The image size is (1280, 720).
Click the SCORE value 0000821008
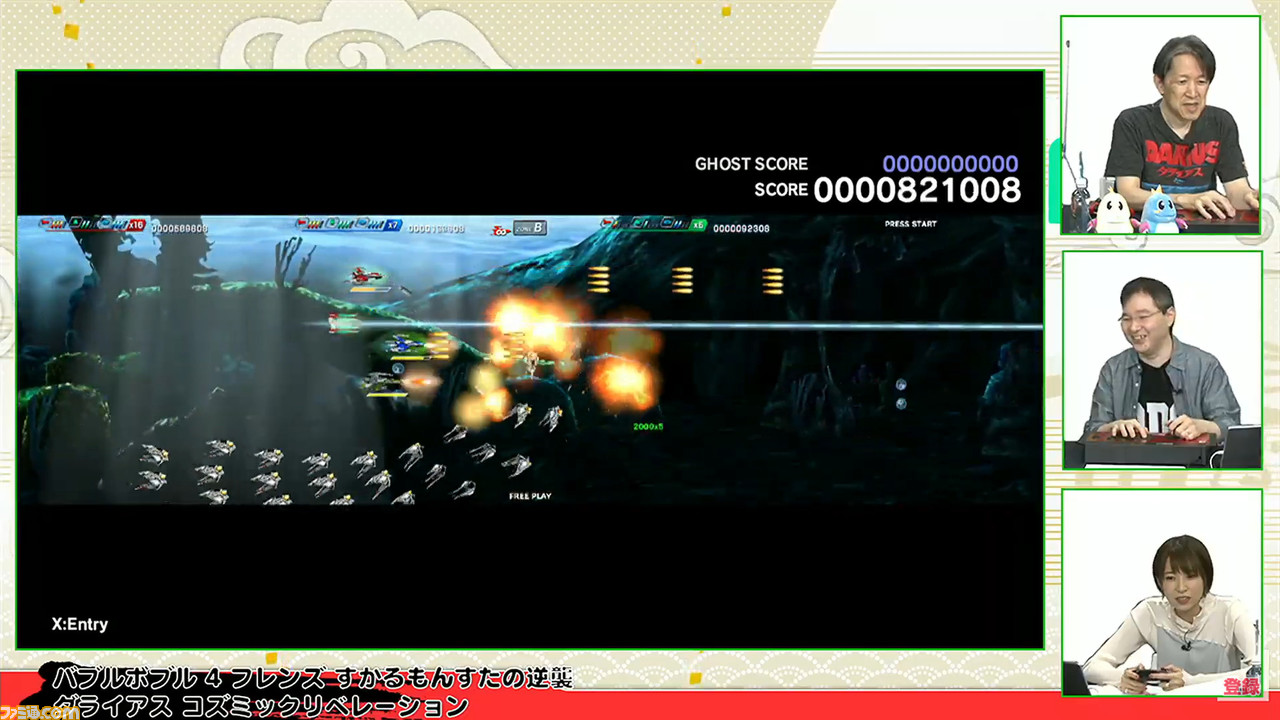[917, 190]
